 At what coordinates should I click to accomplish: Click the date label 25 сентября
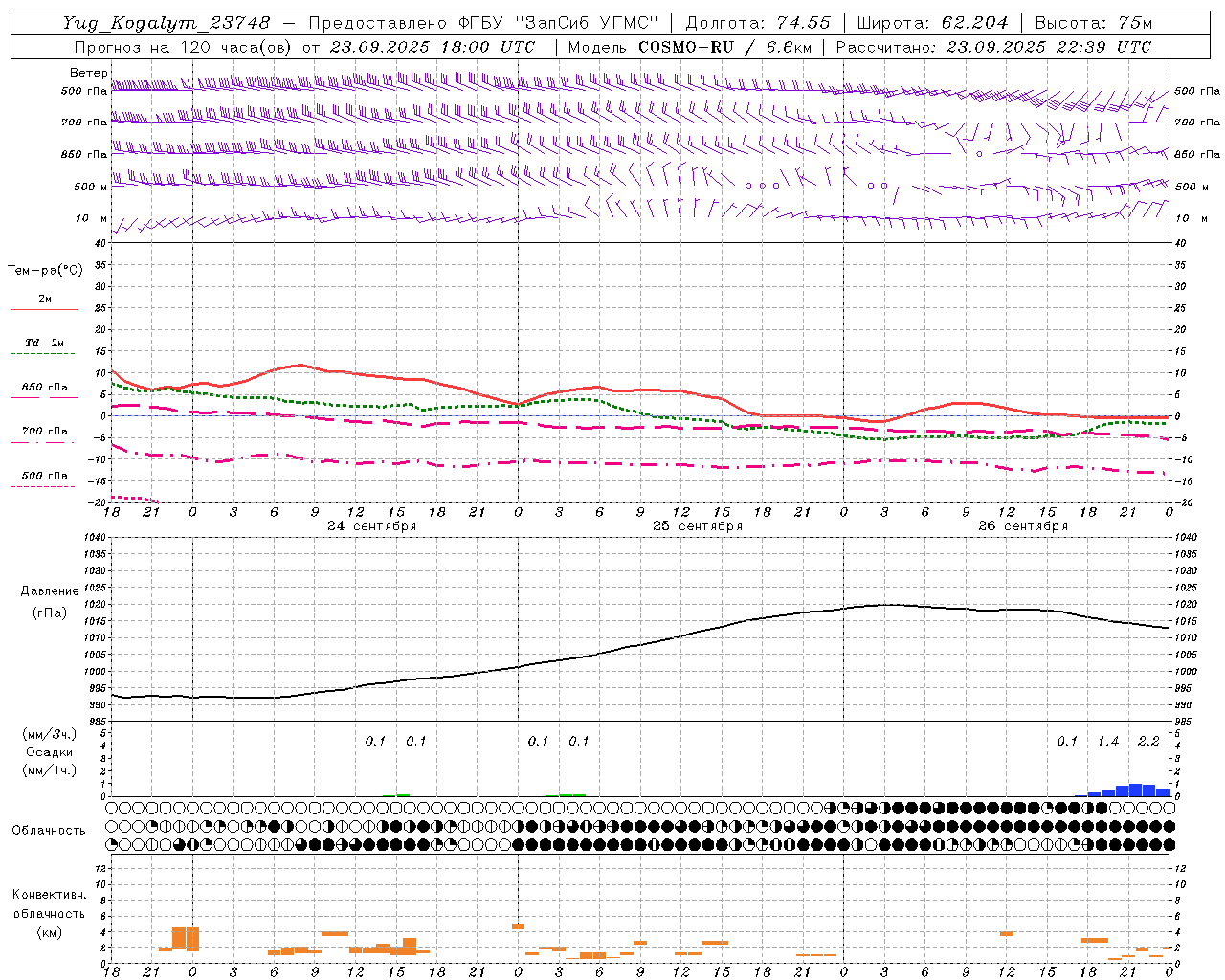tap(697, 526)
